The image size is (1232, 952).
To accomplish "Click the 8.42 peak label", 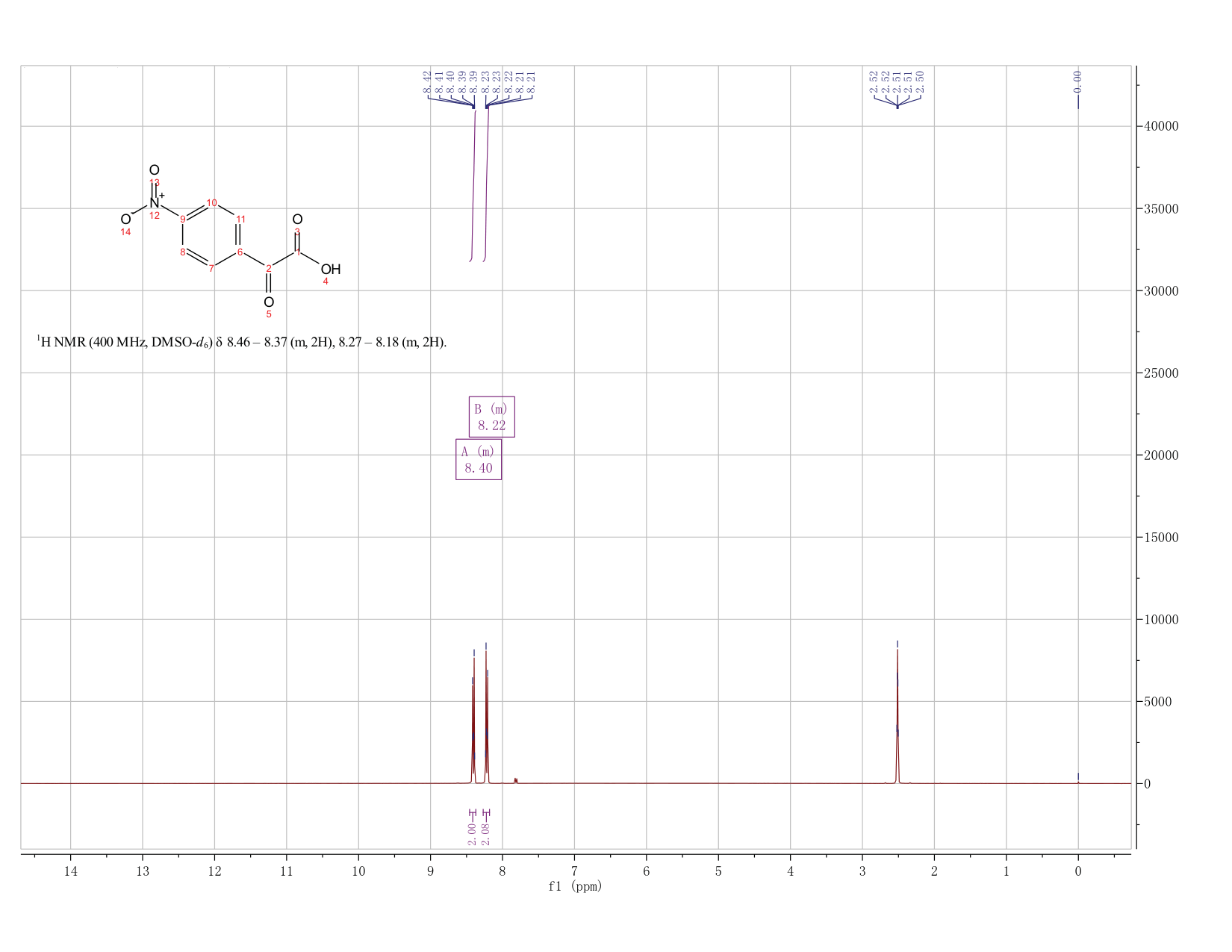I will pyautogui.click(x=427, y=82).
